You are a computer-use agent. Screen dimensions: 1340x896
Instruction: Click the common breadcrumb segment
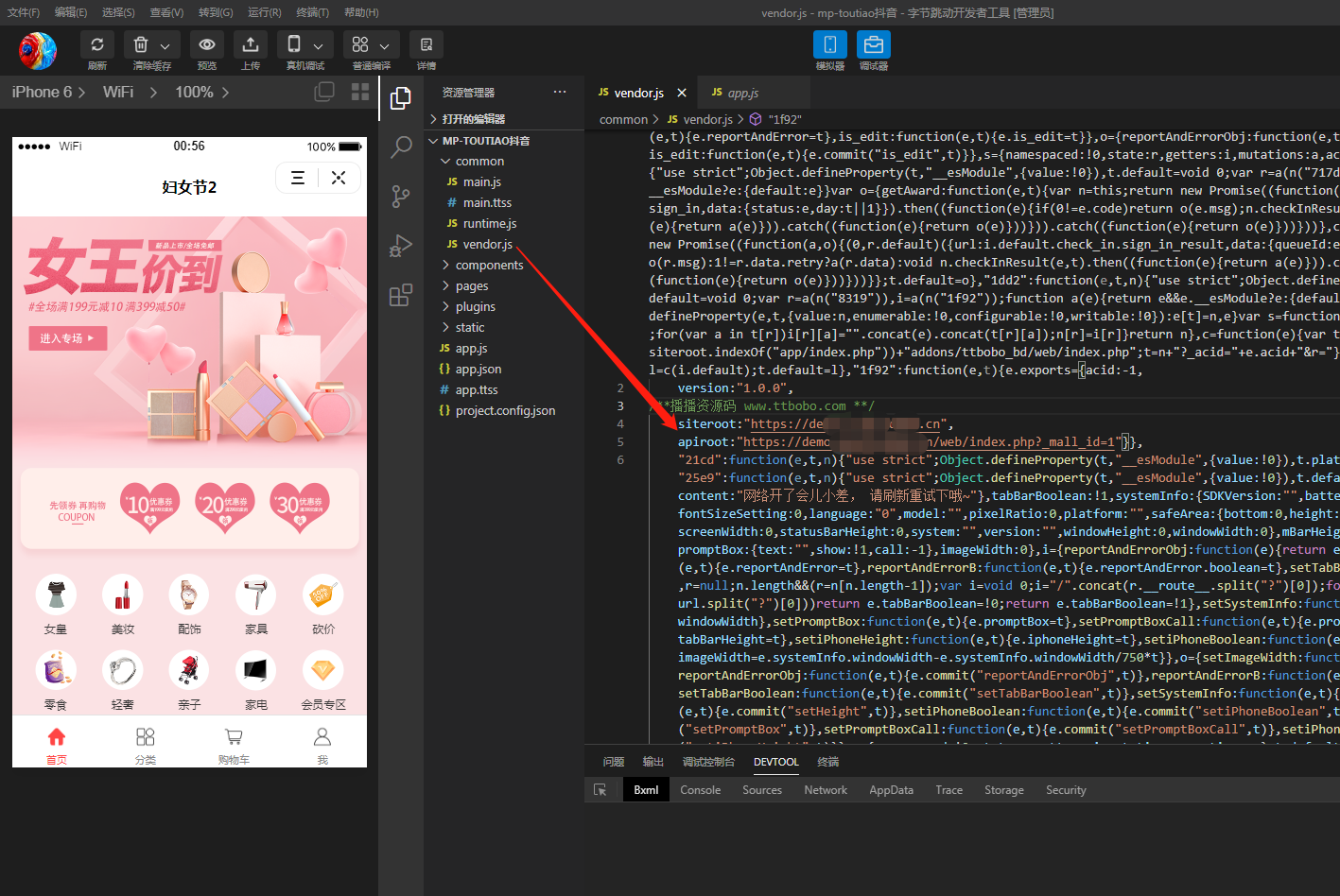coord(623,120)
